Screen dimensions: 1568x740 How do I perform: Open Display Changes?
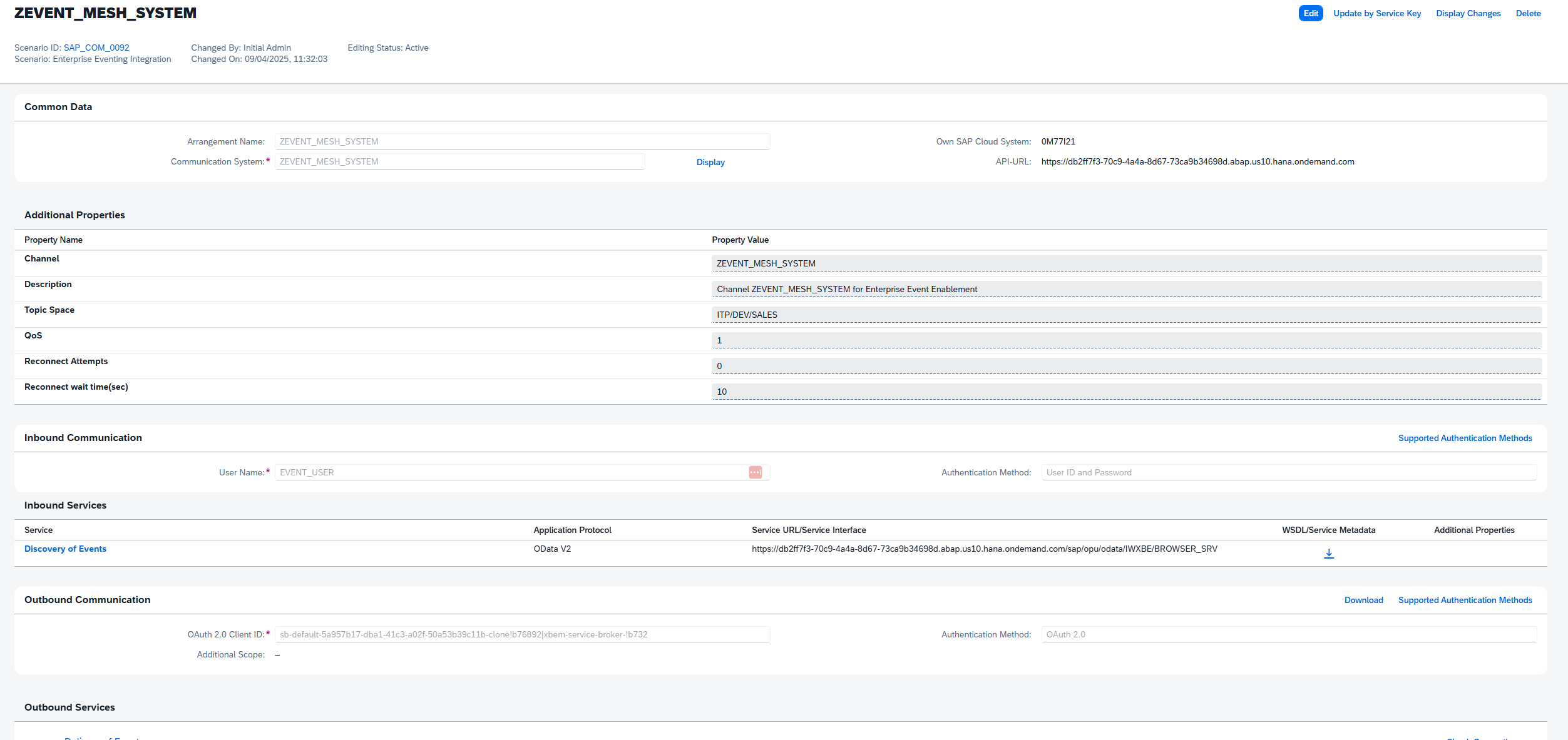pyautogui.click(x=1468, y=13)
